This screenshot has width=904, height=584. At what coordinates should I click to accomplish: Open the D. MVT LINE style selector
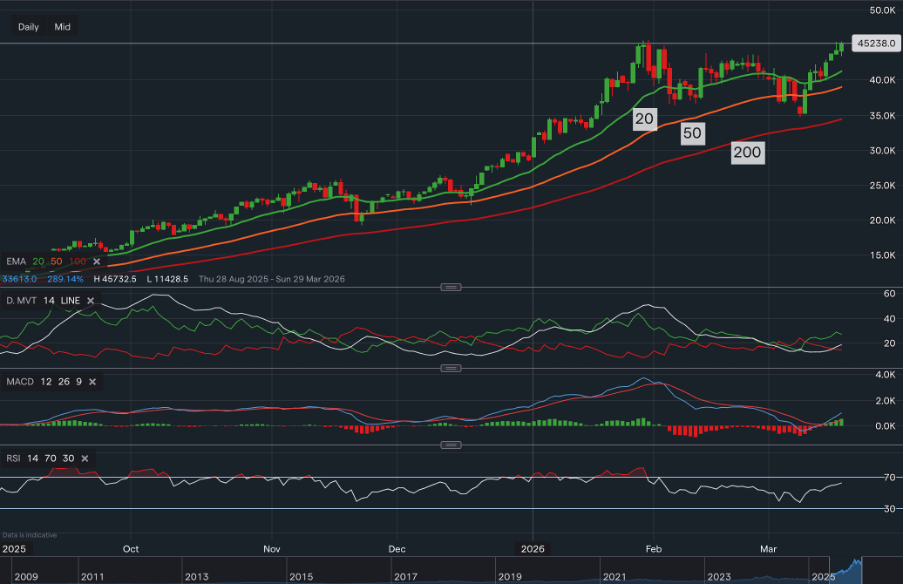pyautogui.click(x=71, y=300)
